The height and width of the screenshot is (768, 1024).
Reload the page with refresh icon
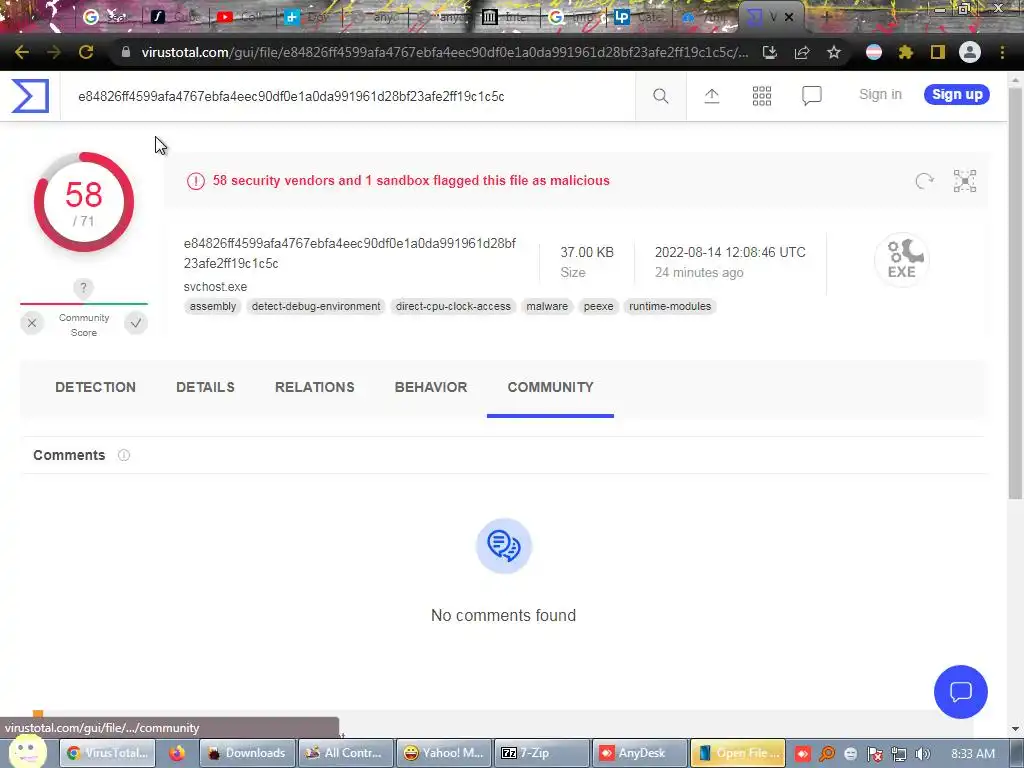[86, 52]
